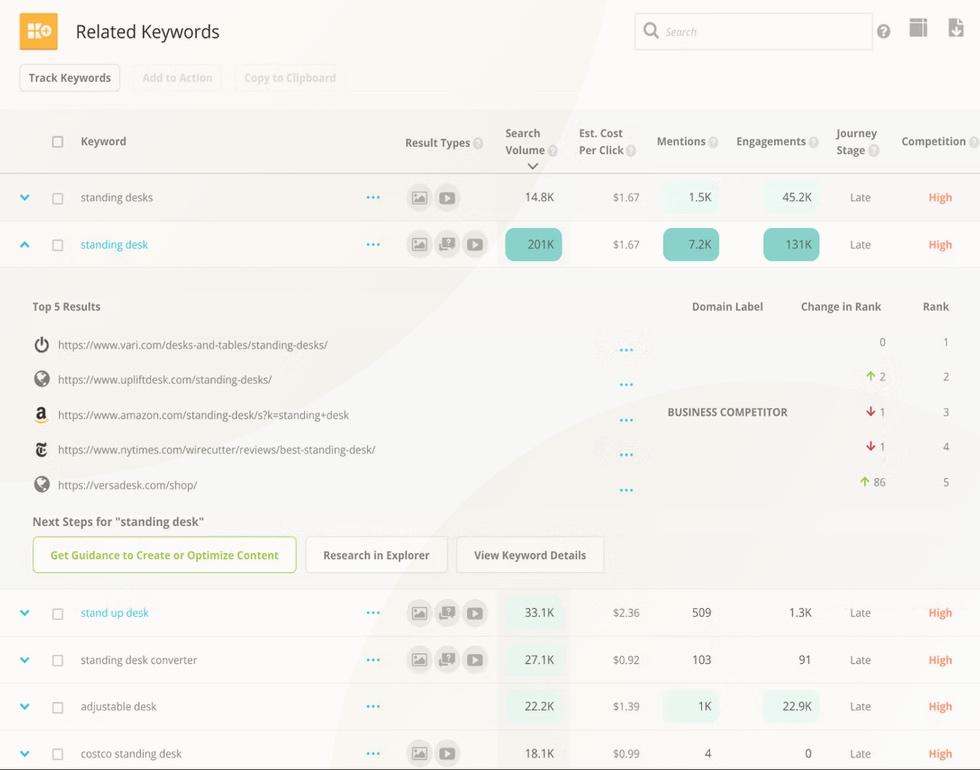Sort by Competition column header
The height and width of the screenshot is (770, 980).
tap(933, 141)
